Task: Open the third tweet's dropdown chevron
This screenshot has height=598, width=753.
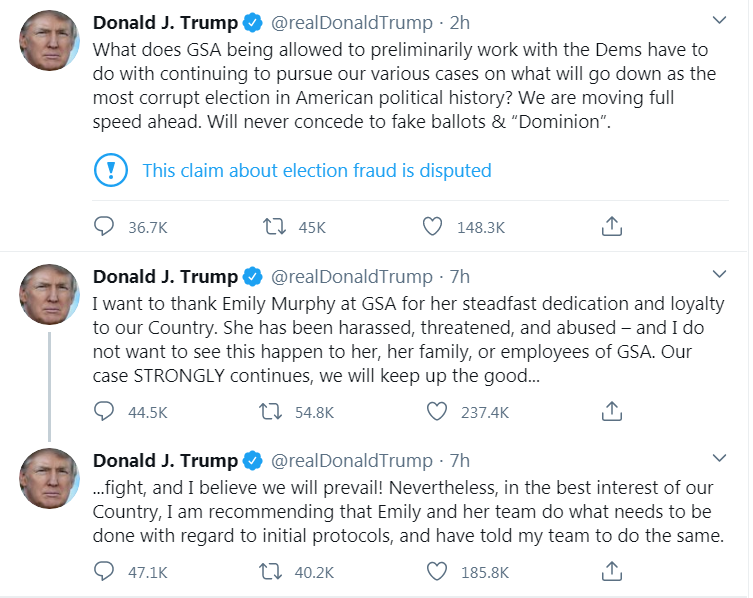Action: coord(720,458)
